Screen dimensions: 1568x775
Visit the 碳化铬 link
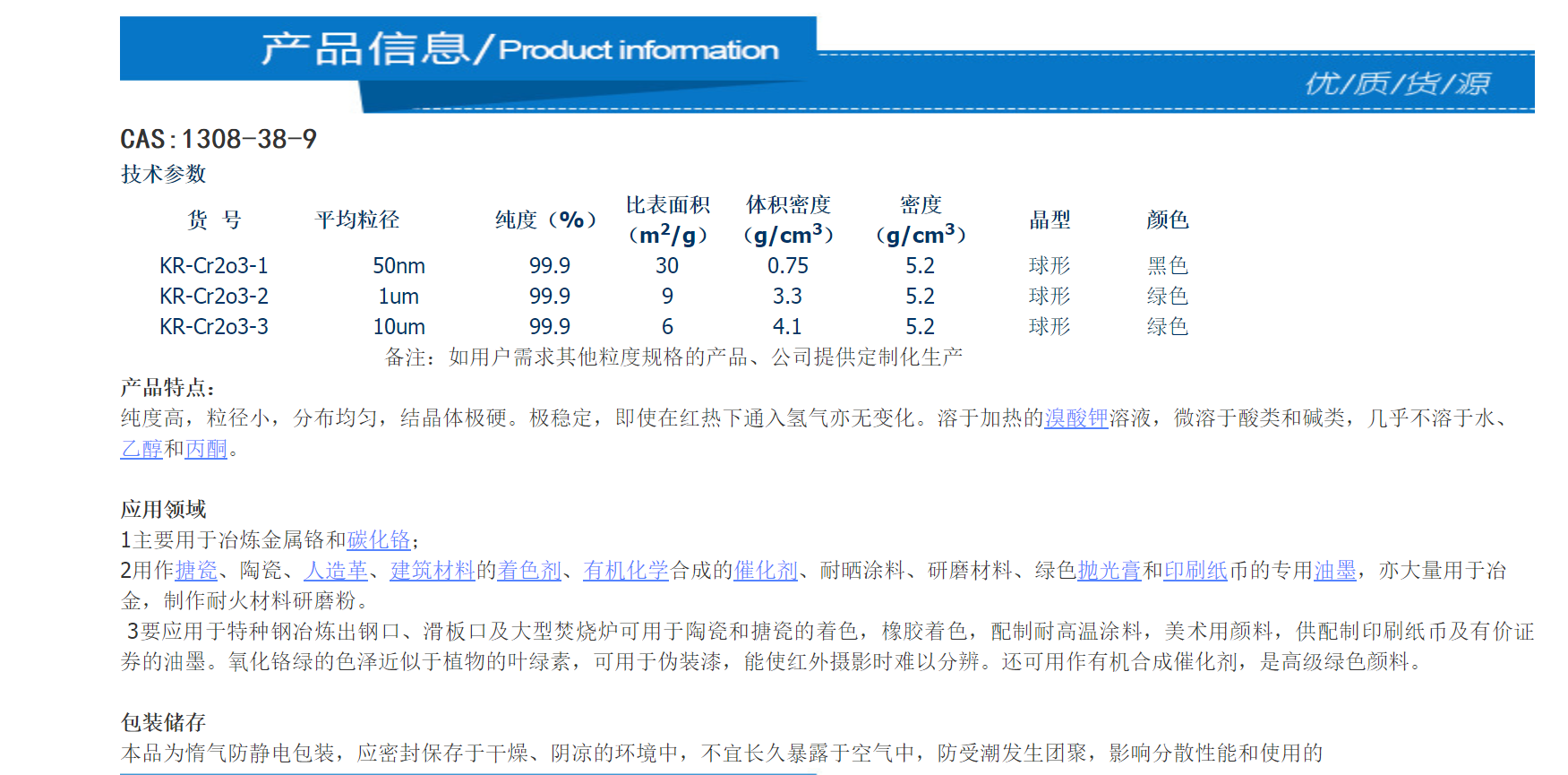380,540
